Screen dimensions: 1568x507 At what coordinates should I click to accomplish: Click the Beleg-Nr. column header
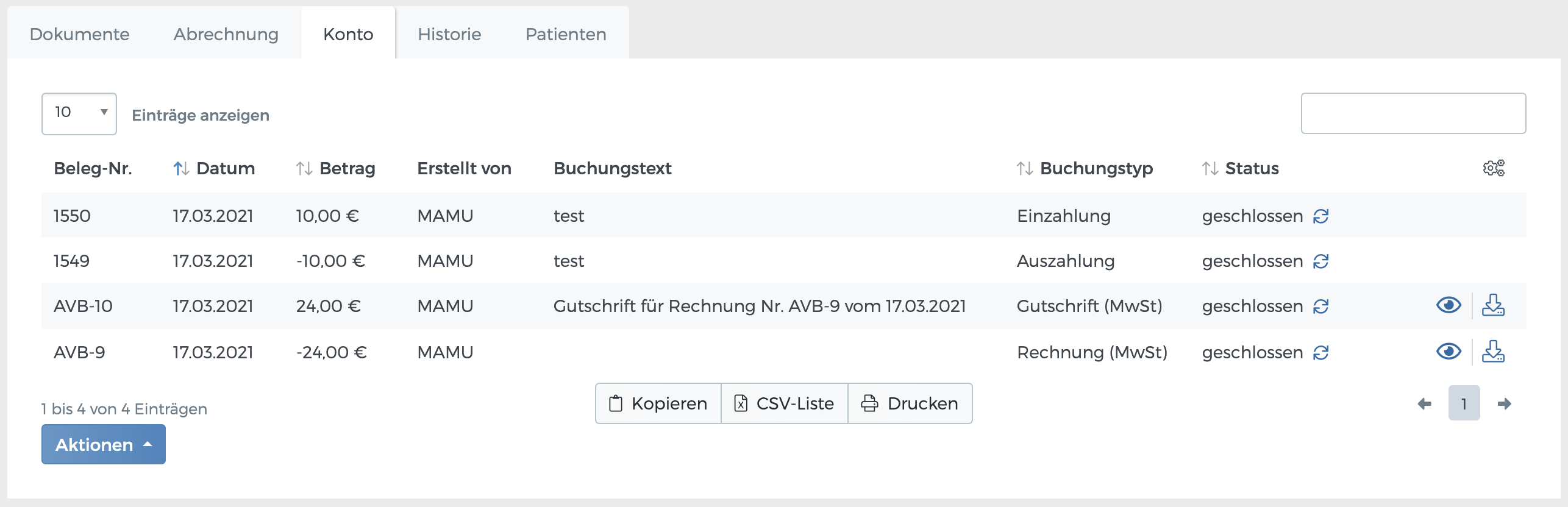click(93, 168)
